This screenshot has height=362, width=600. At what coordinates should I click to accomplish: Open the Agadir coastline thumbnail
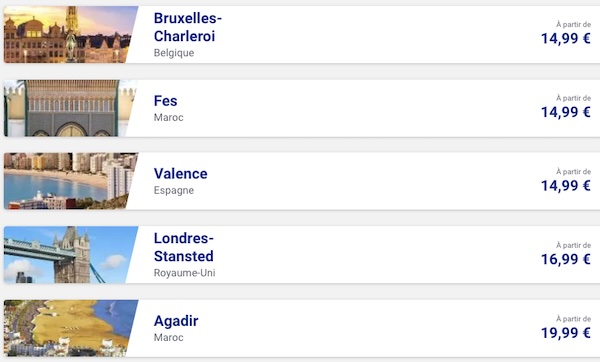(71, 328)
